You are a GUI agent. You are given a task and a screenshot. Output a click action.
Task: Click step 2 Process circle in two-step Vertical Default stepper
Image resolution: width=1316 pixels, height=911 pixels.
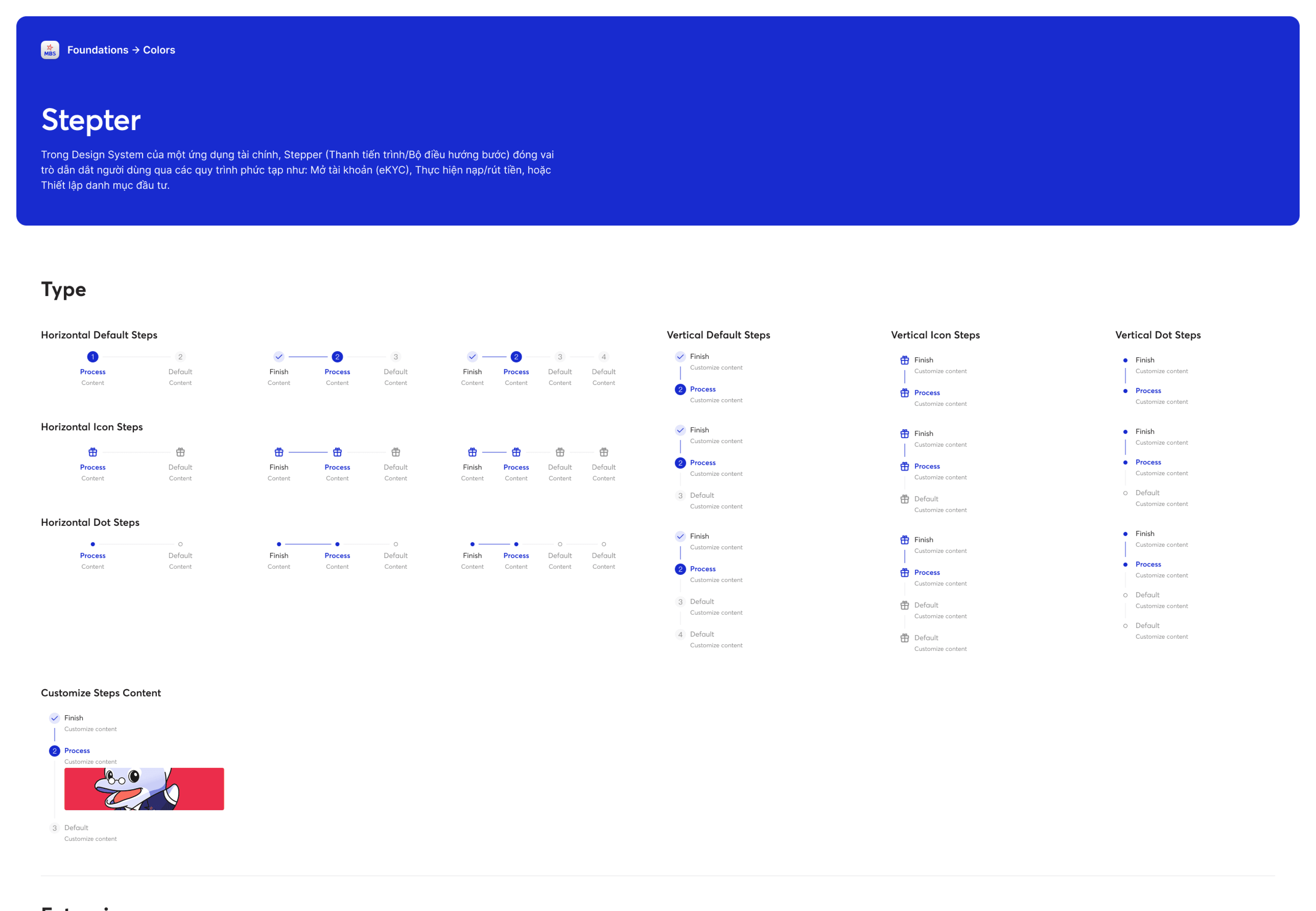[x=680, y=389]
